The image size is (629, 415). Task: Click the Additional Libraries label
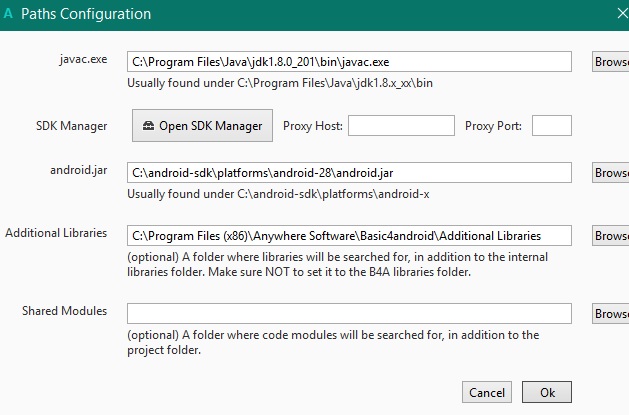pos(56,233)
